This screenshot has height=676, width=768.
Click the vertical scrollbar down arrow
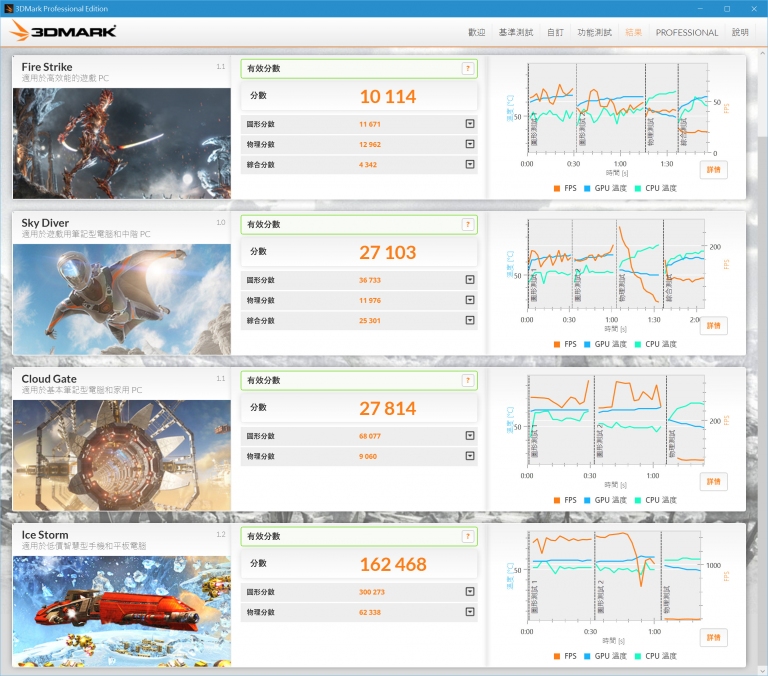(x=763, y=670)
